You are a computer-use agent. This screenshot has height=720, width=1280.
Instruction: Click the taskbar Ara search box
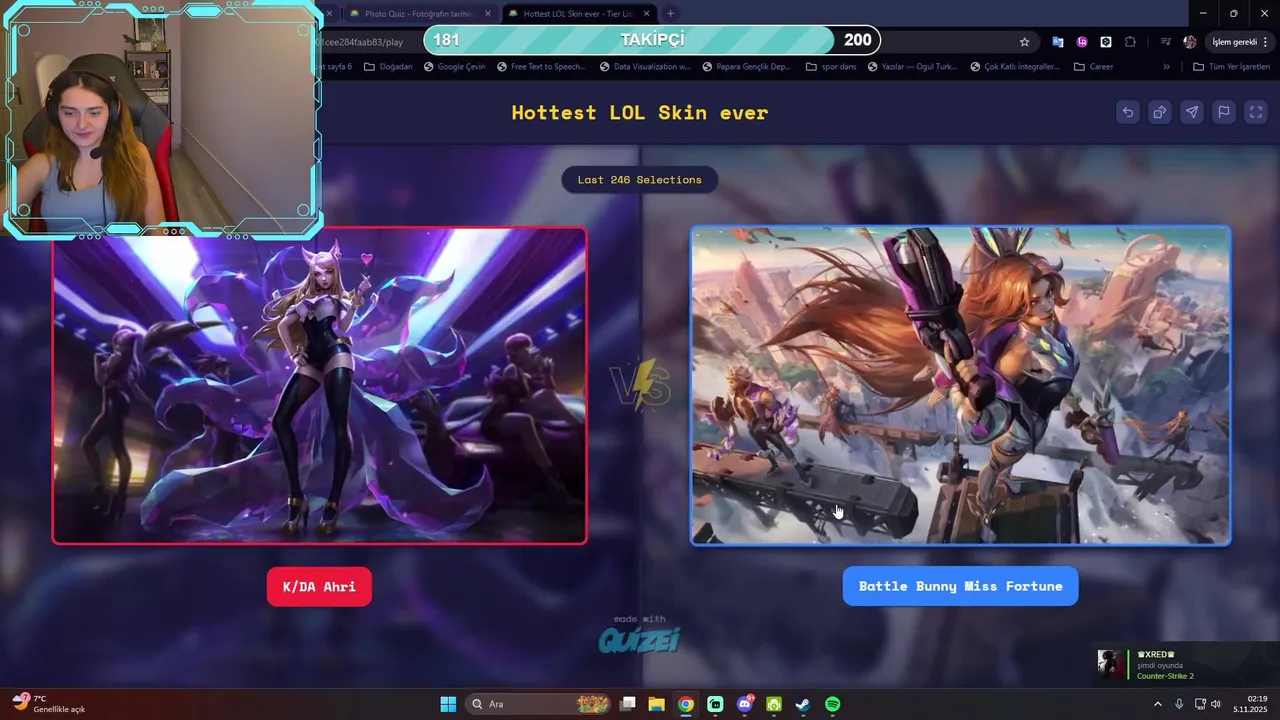(x=538, y=704)
